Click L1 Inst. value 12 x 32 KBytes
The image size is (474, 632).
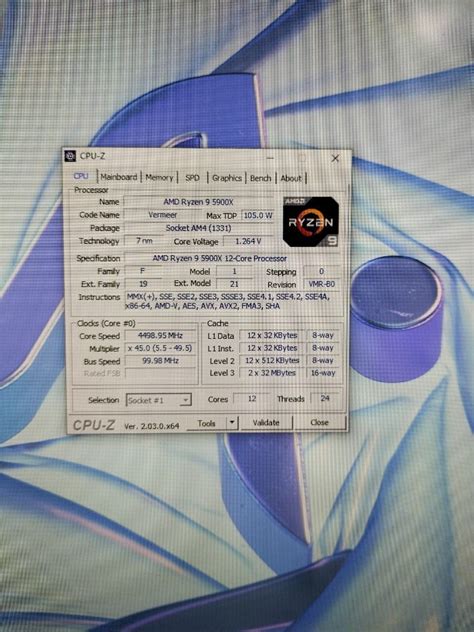(272, 348)
